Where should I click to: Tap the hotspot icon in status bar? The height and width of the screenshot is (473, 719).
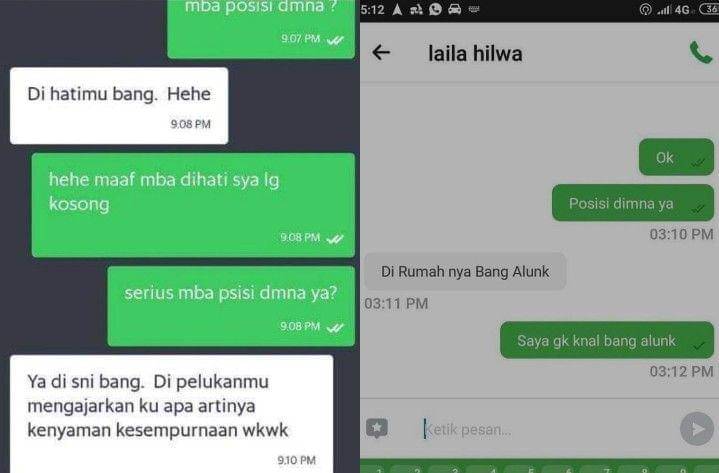tap(645, 9)
